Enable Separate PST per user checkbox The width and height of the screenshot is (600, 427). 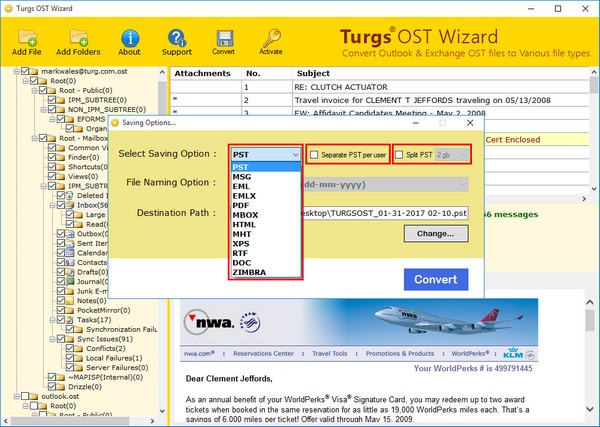tap(315, 155)
